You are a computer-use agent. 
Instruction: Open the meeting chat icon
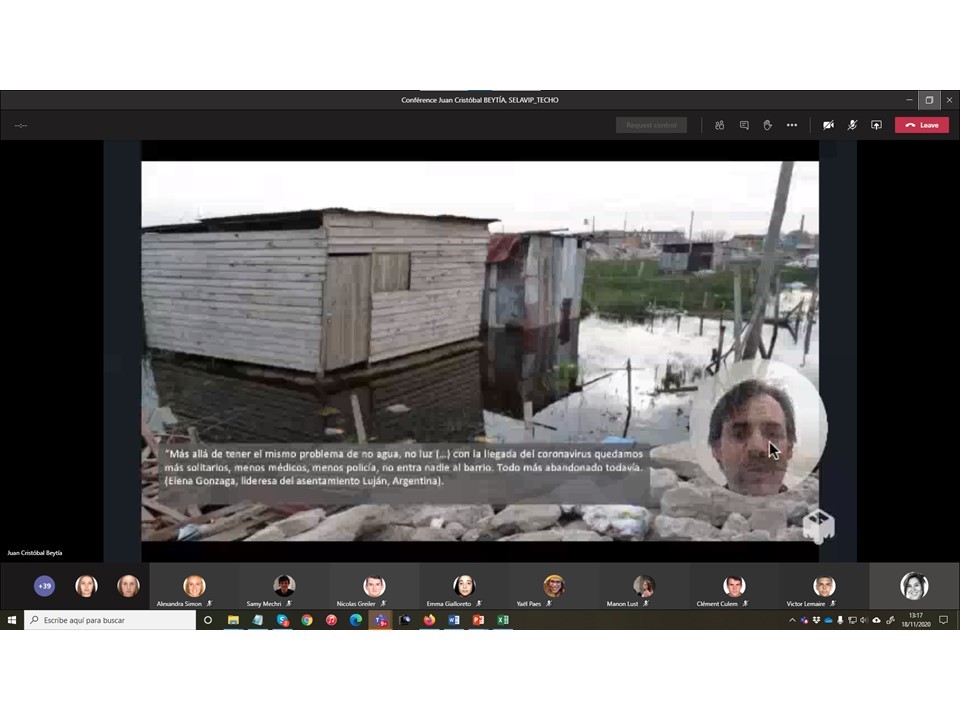744,125
